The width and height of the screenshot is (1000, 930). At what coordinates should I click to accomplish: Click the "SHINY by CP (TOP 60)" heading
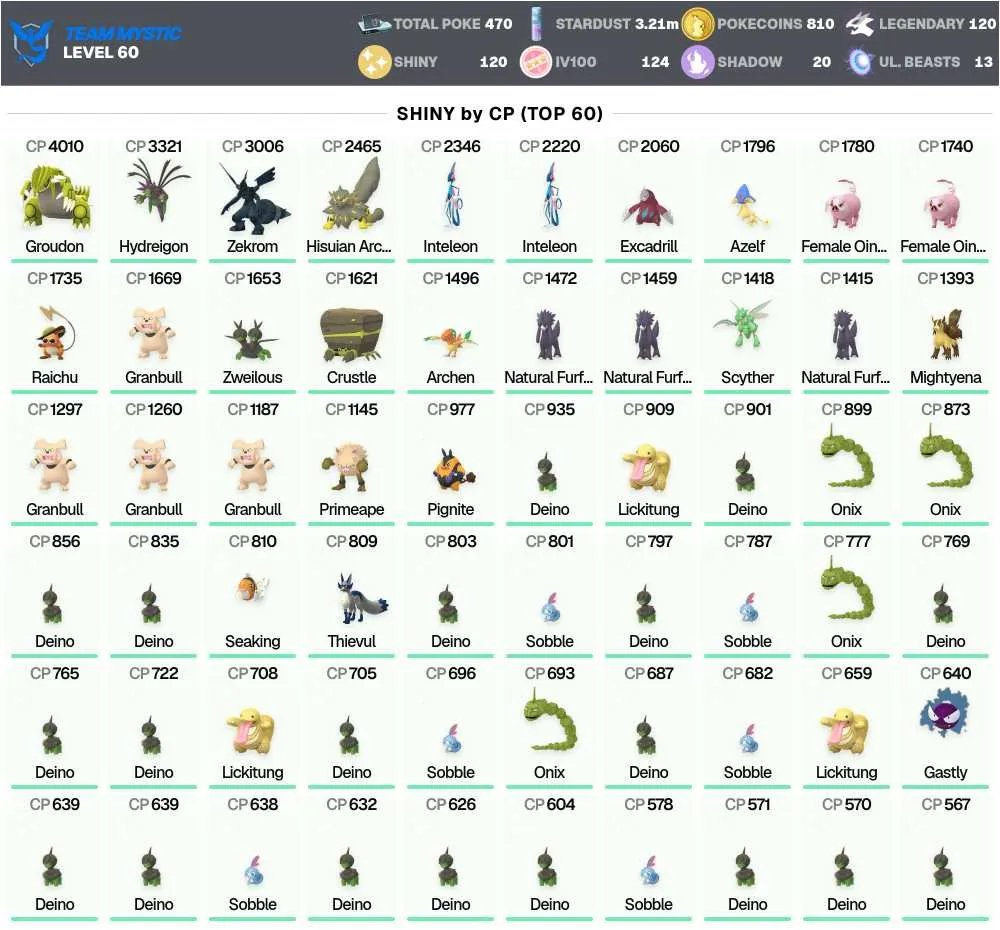(500, 114)
